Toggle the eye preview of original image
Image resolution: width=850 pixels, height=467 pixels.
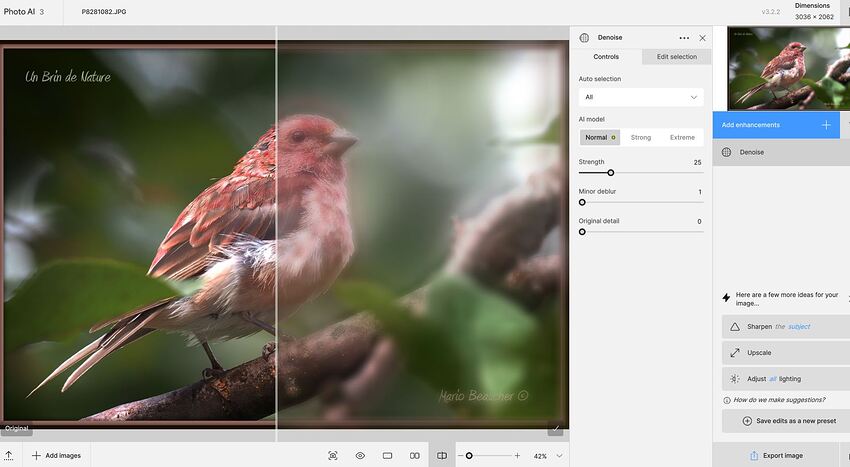coord(360,455)
